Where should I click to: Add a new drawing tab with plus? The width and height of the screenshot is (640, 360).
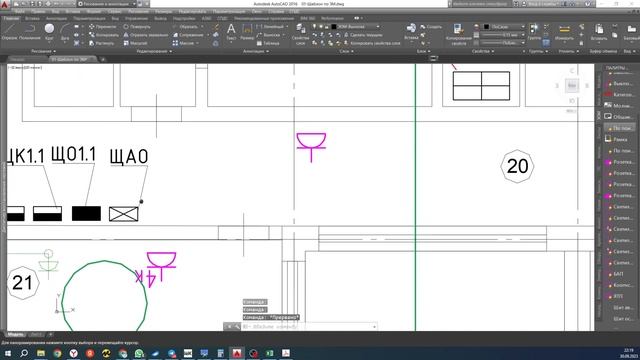coord(102,59)
